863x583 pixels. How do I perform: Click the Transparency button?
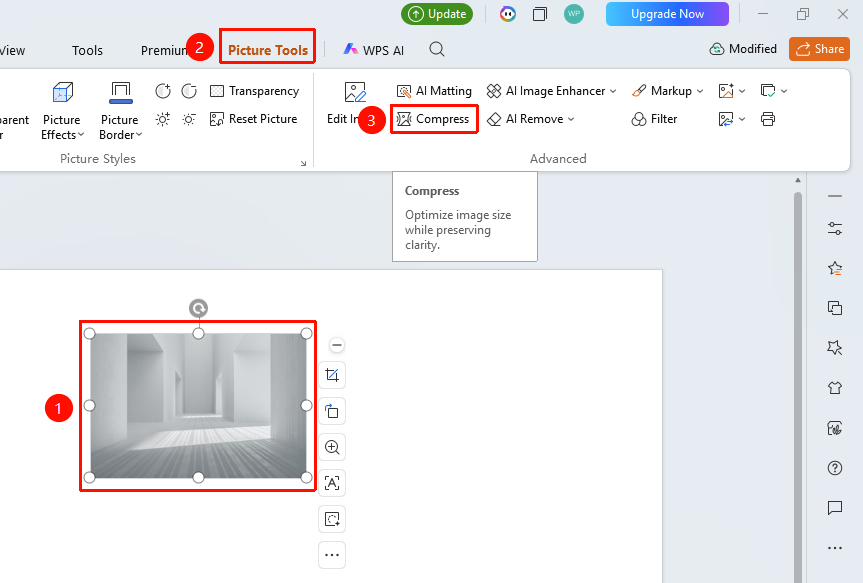[x=255, y=91]
